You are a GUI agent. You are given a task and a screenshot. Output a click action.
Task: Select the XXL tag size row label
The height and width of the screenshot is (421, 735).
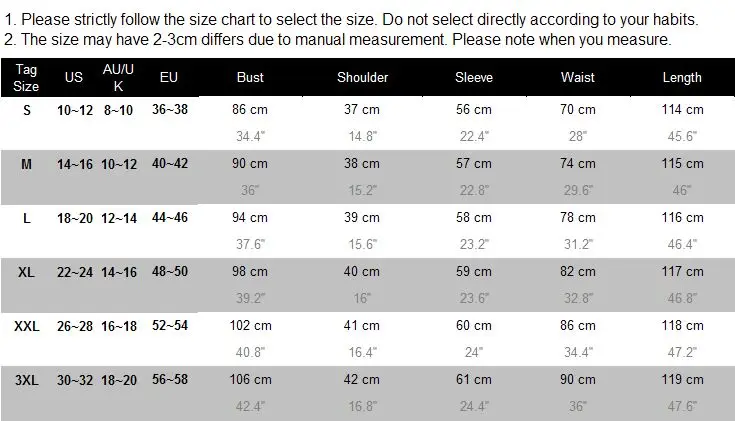point(27,326)
